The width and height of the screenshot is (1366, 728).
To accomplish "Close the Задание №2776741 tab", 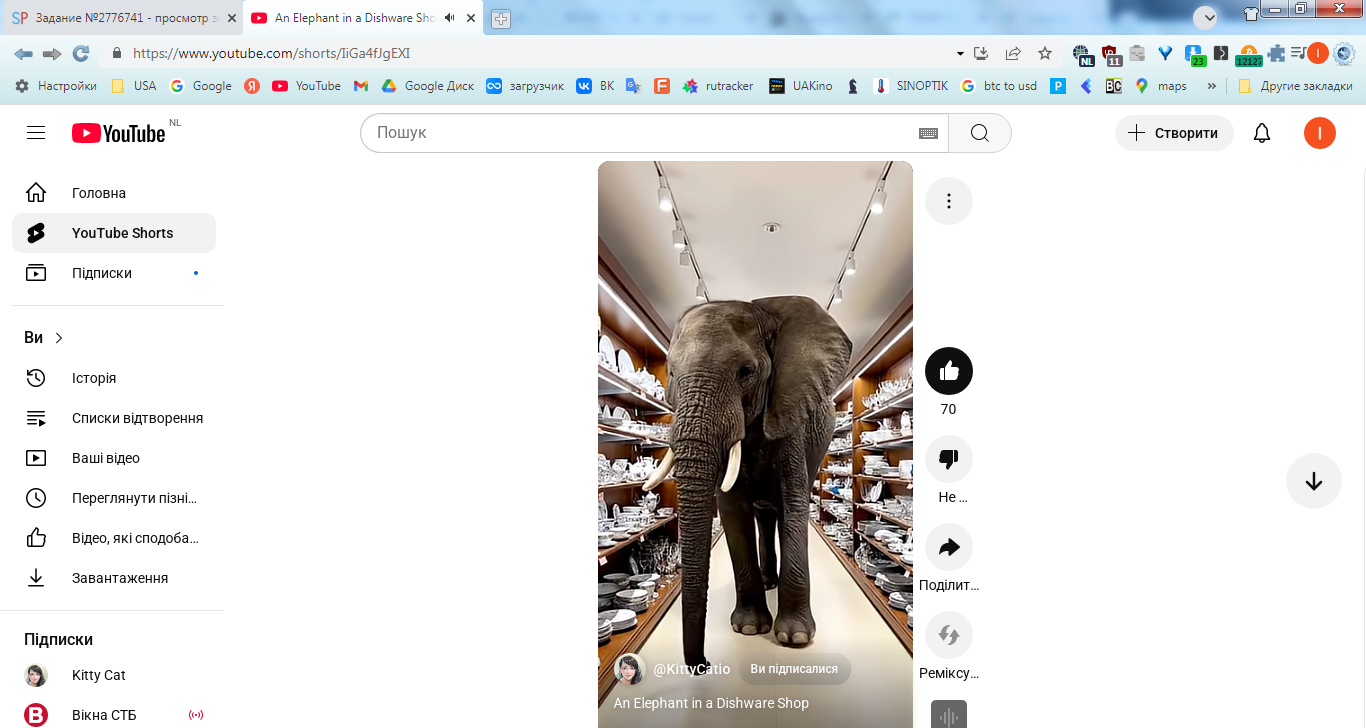I will point(232,18).
